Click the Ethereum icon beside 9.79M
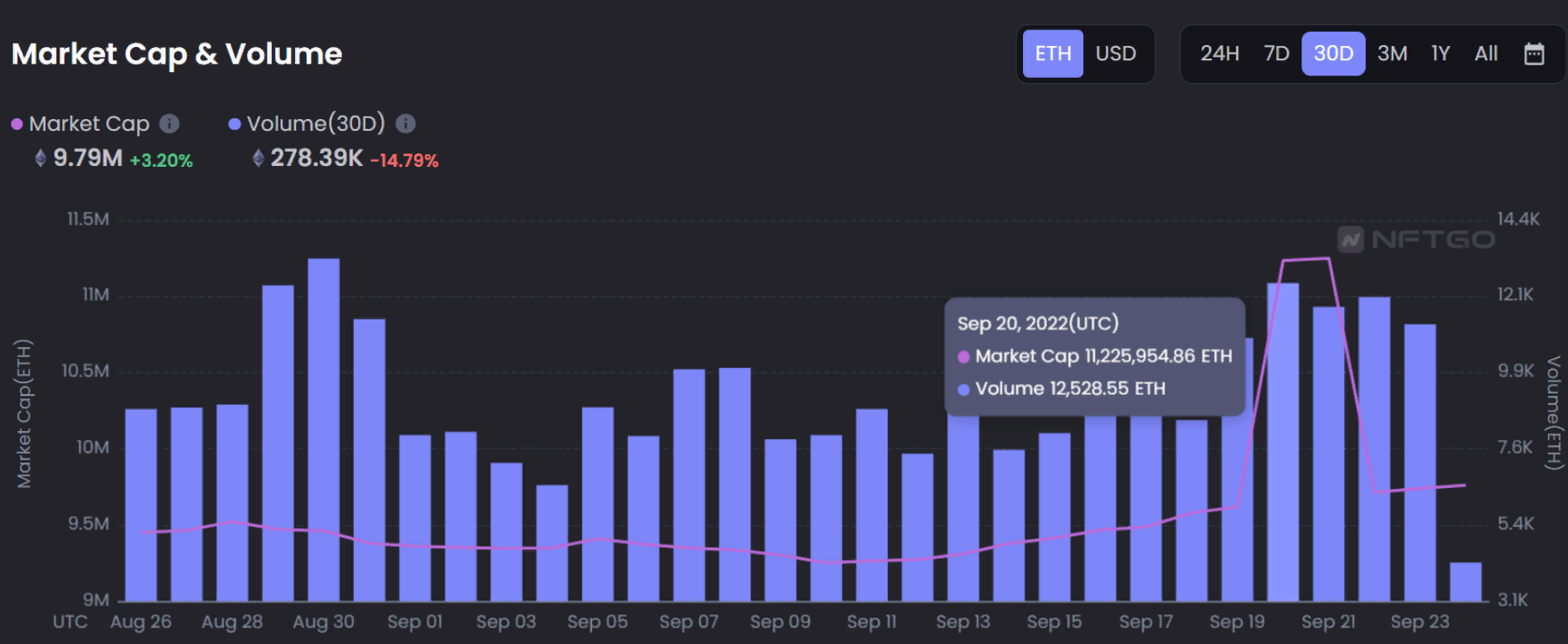 point(40,158)
